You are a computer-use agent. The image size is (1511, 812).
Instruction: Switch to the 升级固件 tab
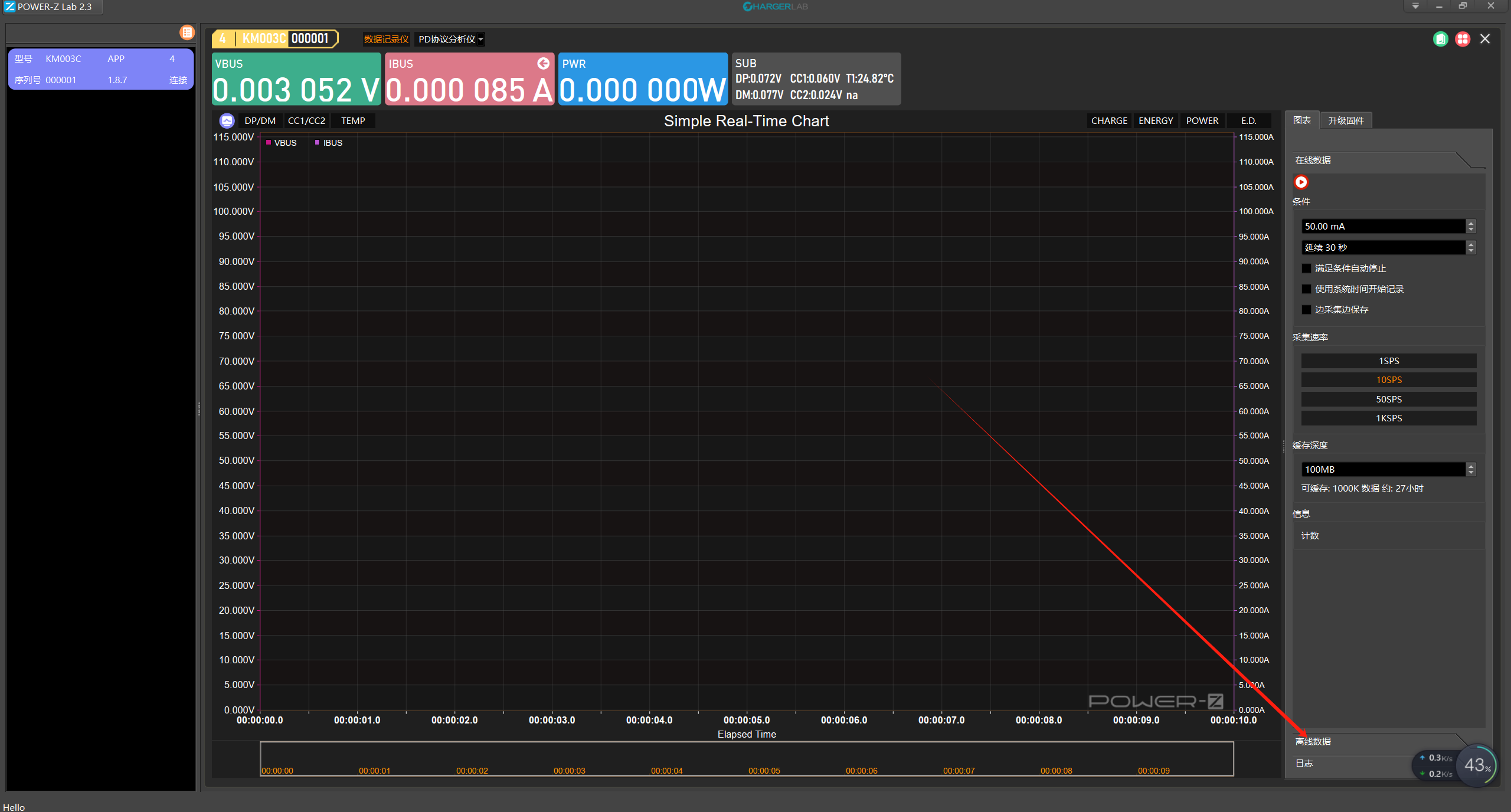pyautogui.click(x=1346, y=120)
